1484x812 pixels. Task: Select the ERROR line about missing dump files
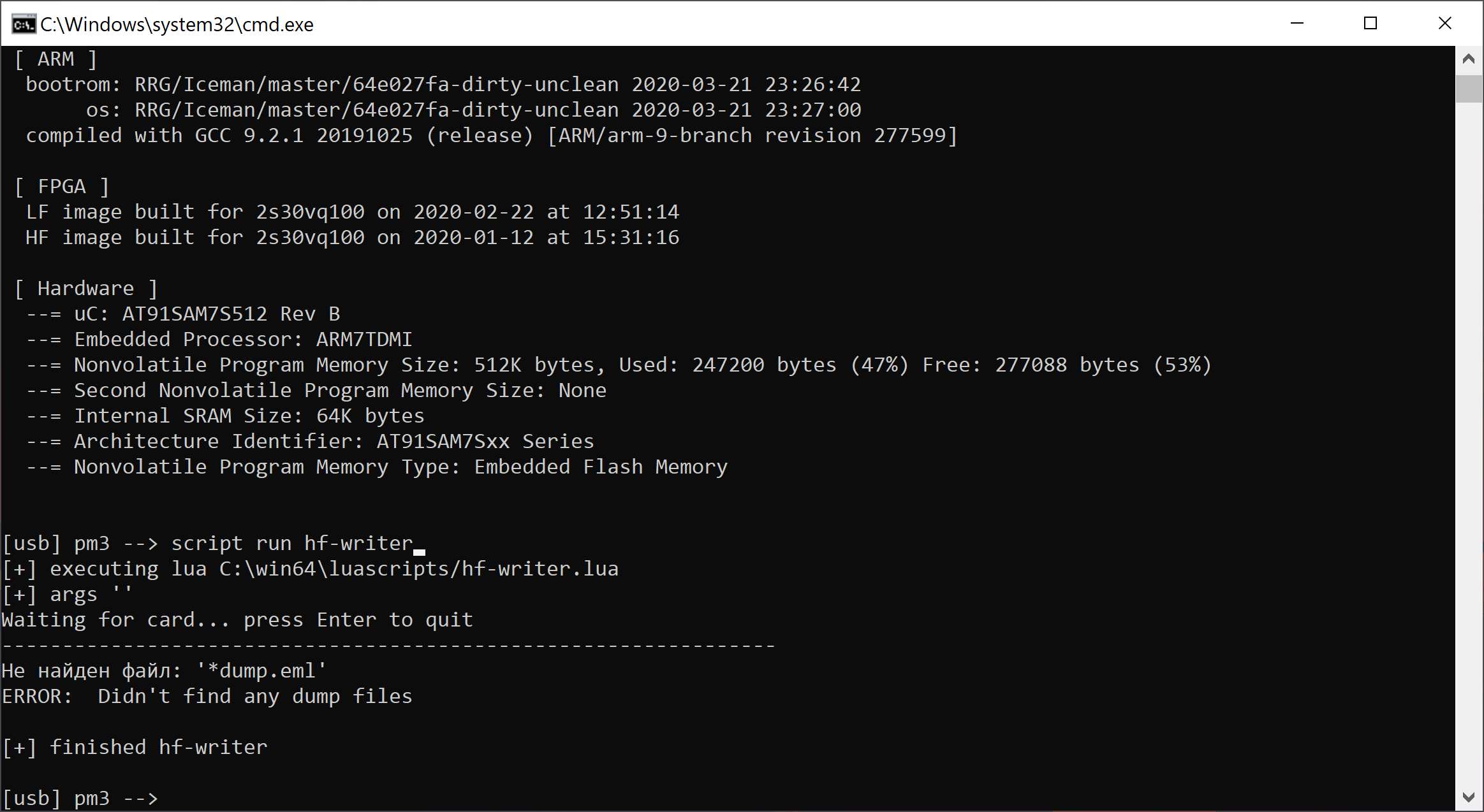click(x=205, y=696)
